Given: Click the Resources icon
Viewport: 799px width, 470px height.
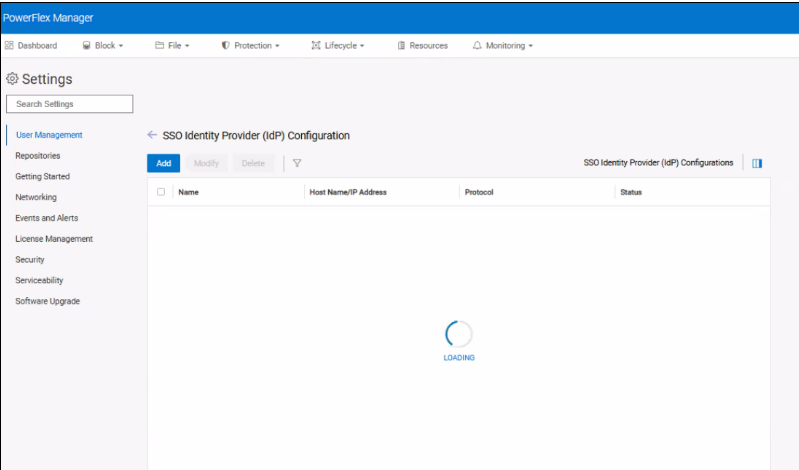Looking at the screenshot, I should (x=401, y=45).
